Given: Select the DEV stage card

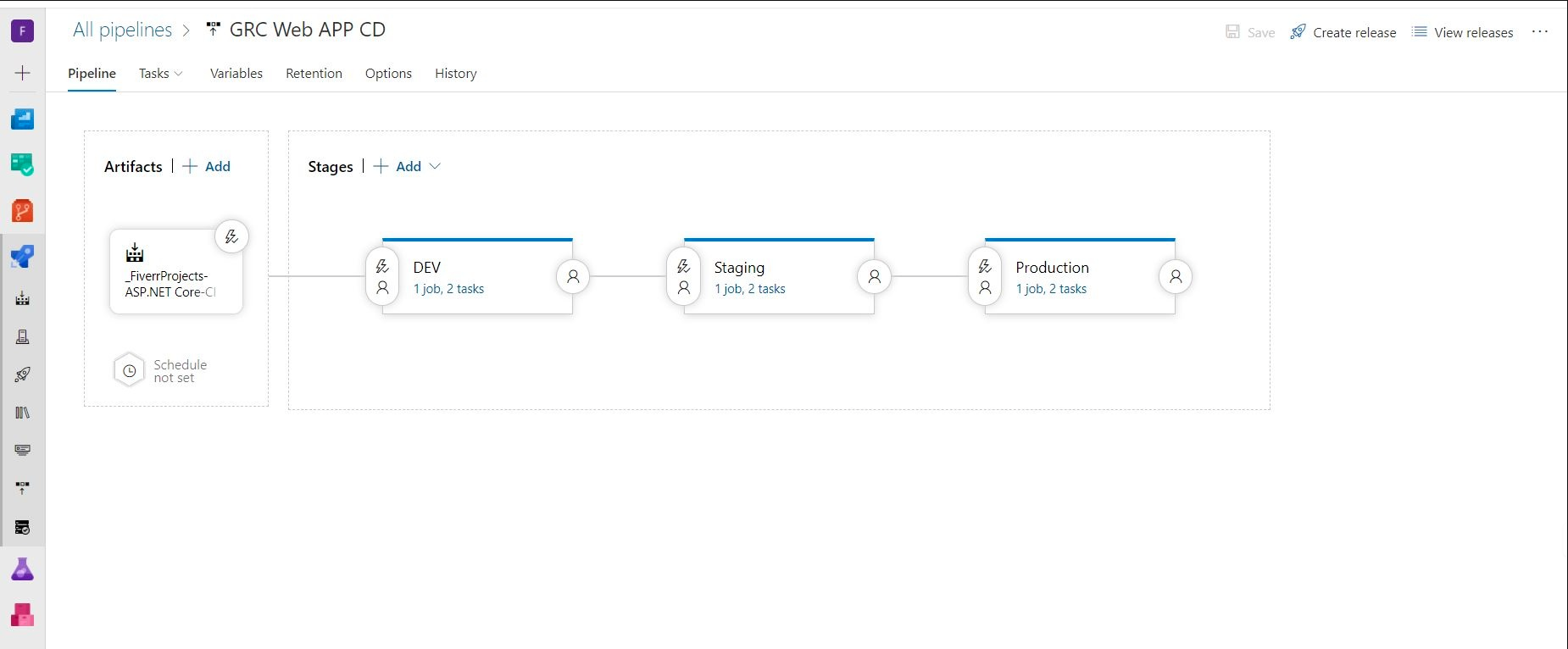Looking at the screenshot, I should [477, 276].
